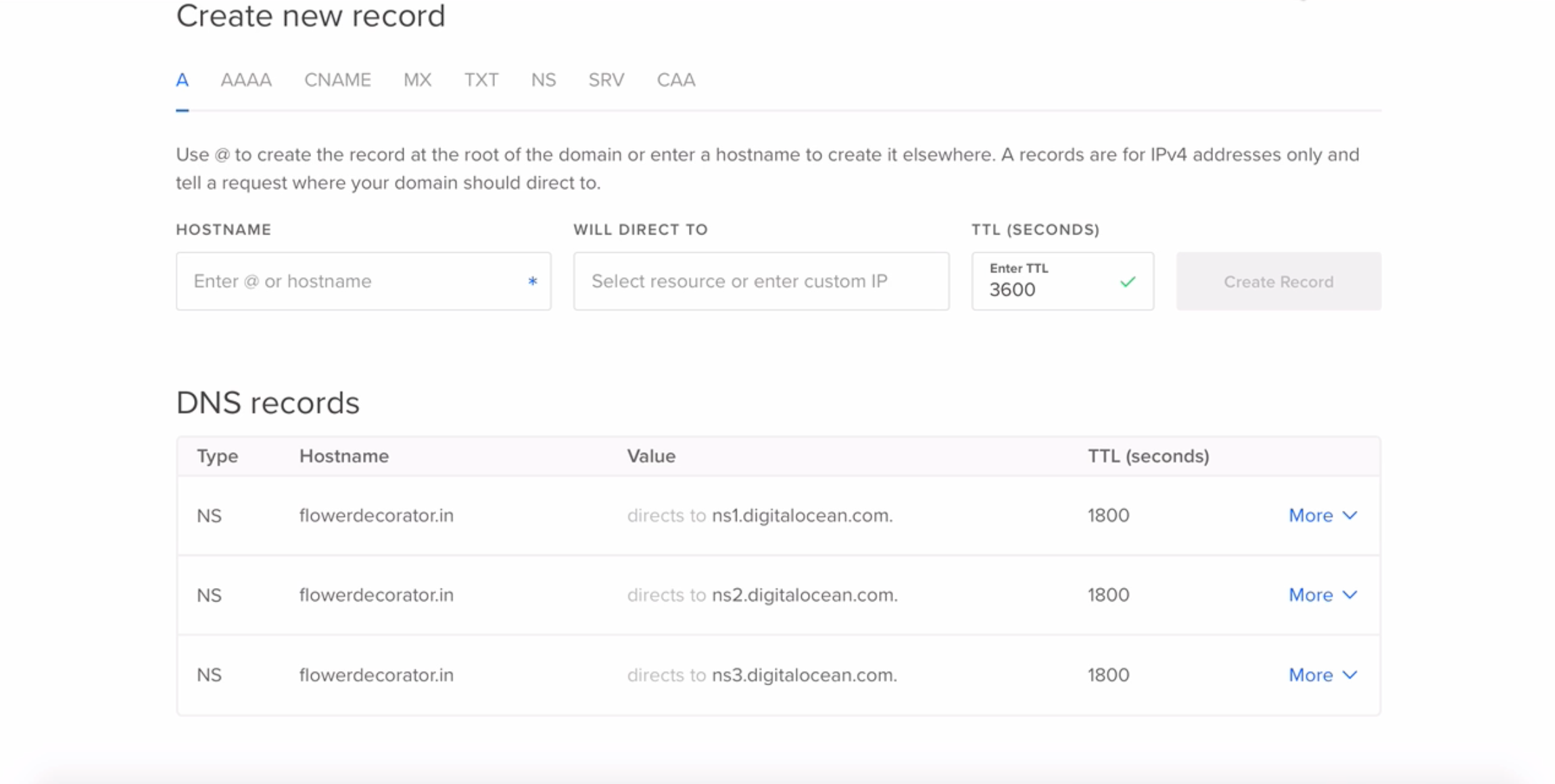Image resolution: width=1555 pixels, height=784 pixels.
Task: Click the chevron next to ns3 More
Action: (1350, 675)
